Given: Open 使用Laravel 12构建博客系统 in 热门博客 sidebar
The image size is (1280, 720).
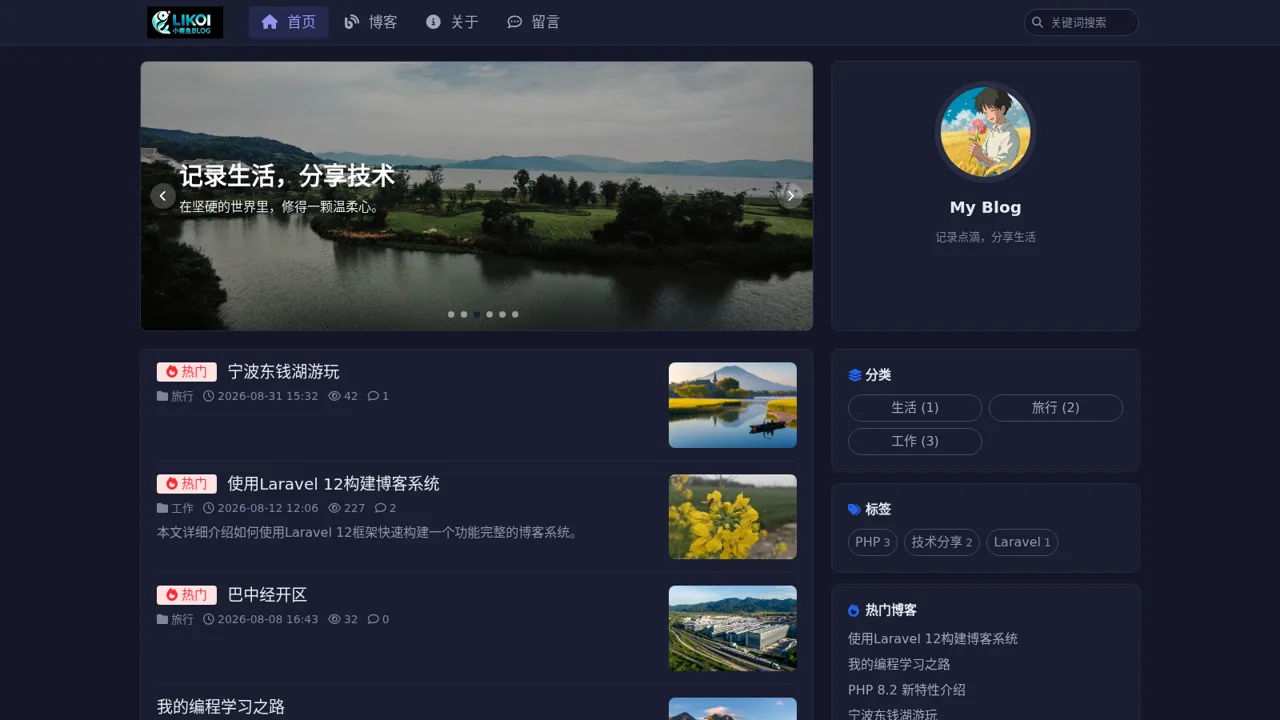Looking at the screenshot, I should pos(933,639).
